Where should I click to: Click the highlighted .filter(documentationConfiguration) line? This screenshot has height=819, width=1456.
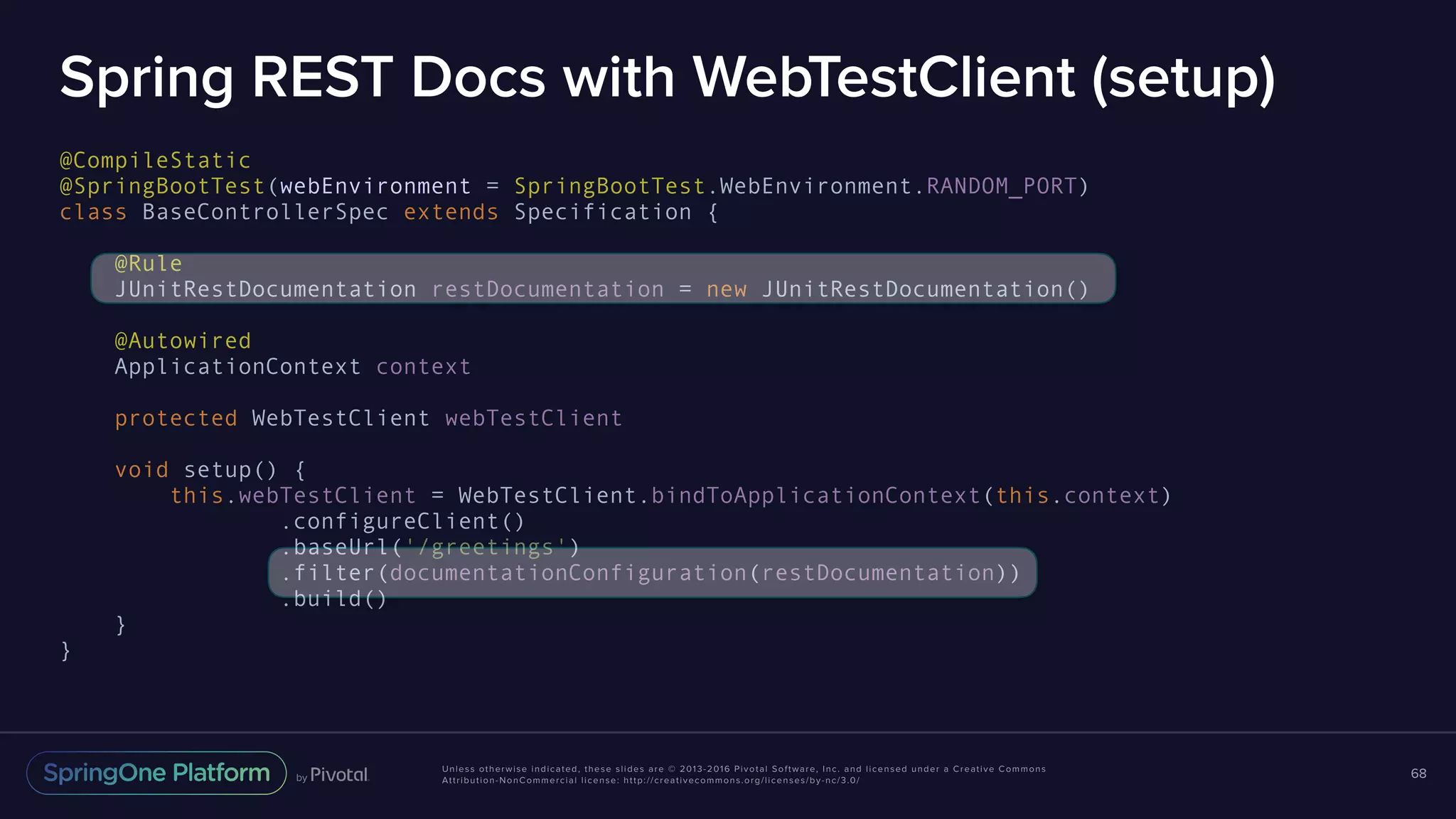pyautogui.click(x=651, y=573)
